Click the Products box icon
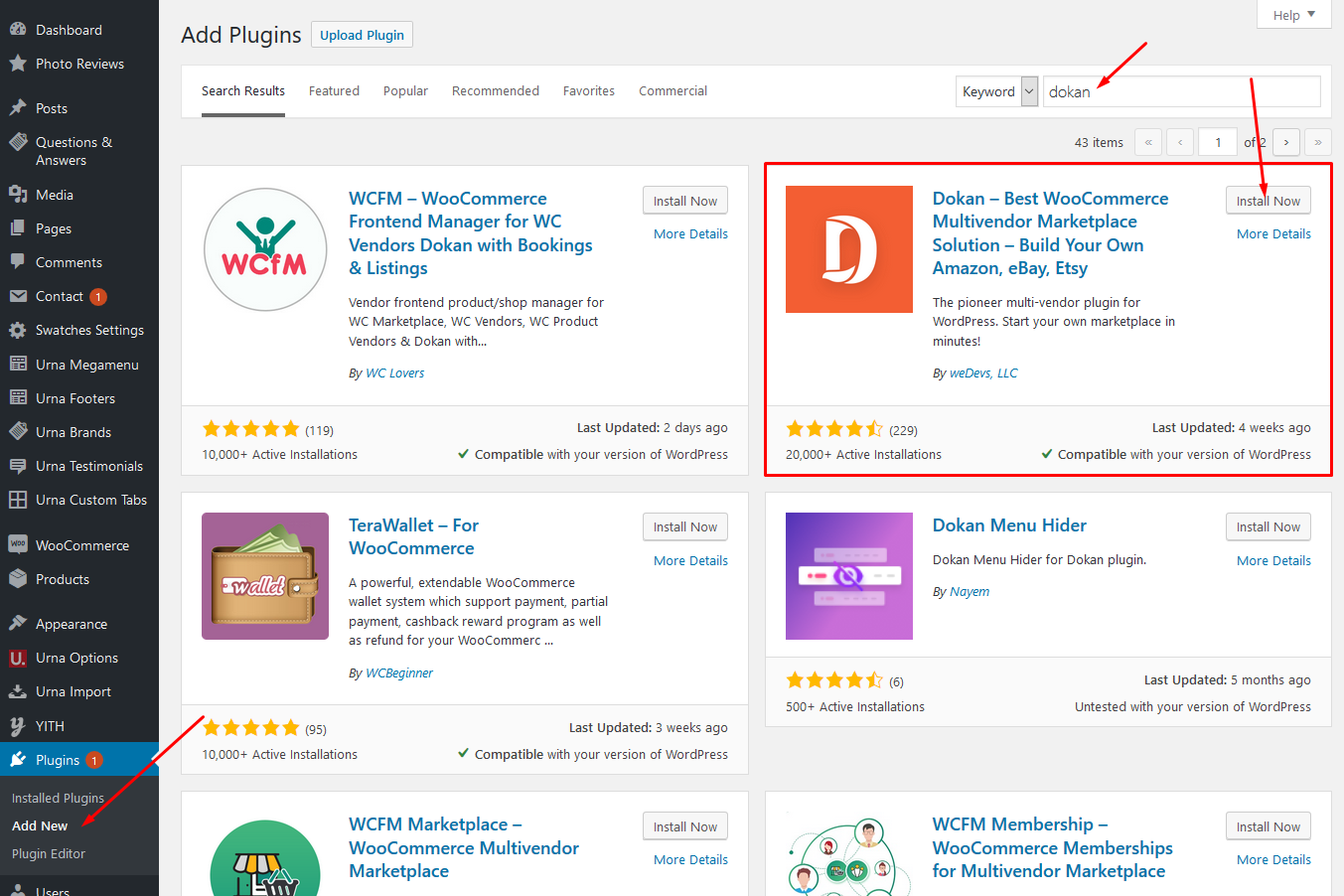 click(x=18, y=579)
